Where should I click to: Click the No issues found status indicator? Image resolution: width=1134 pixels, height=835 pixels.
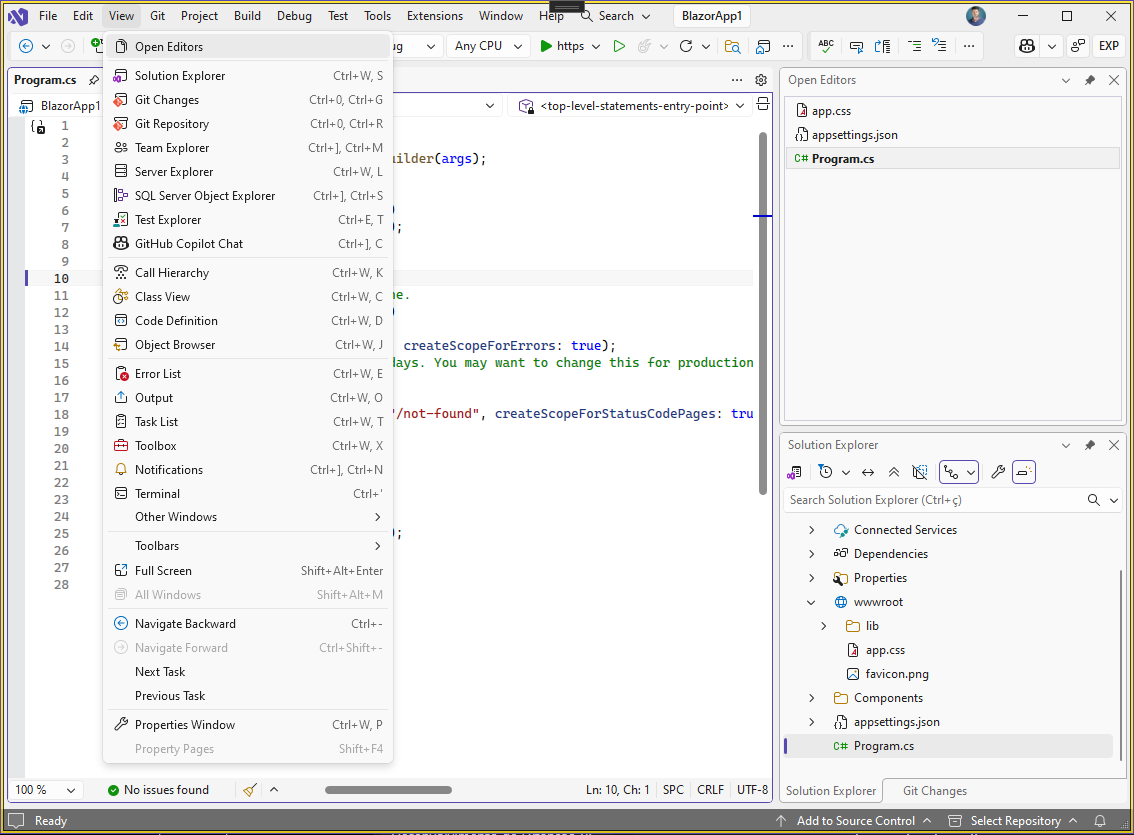click(158, 790)
